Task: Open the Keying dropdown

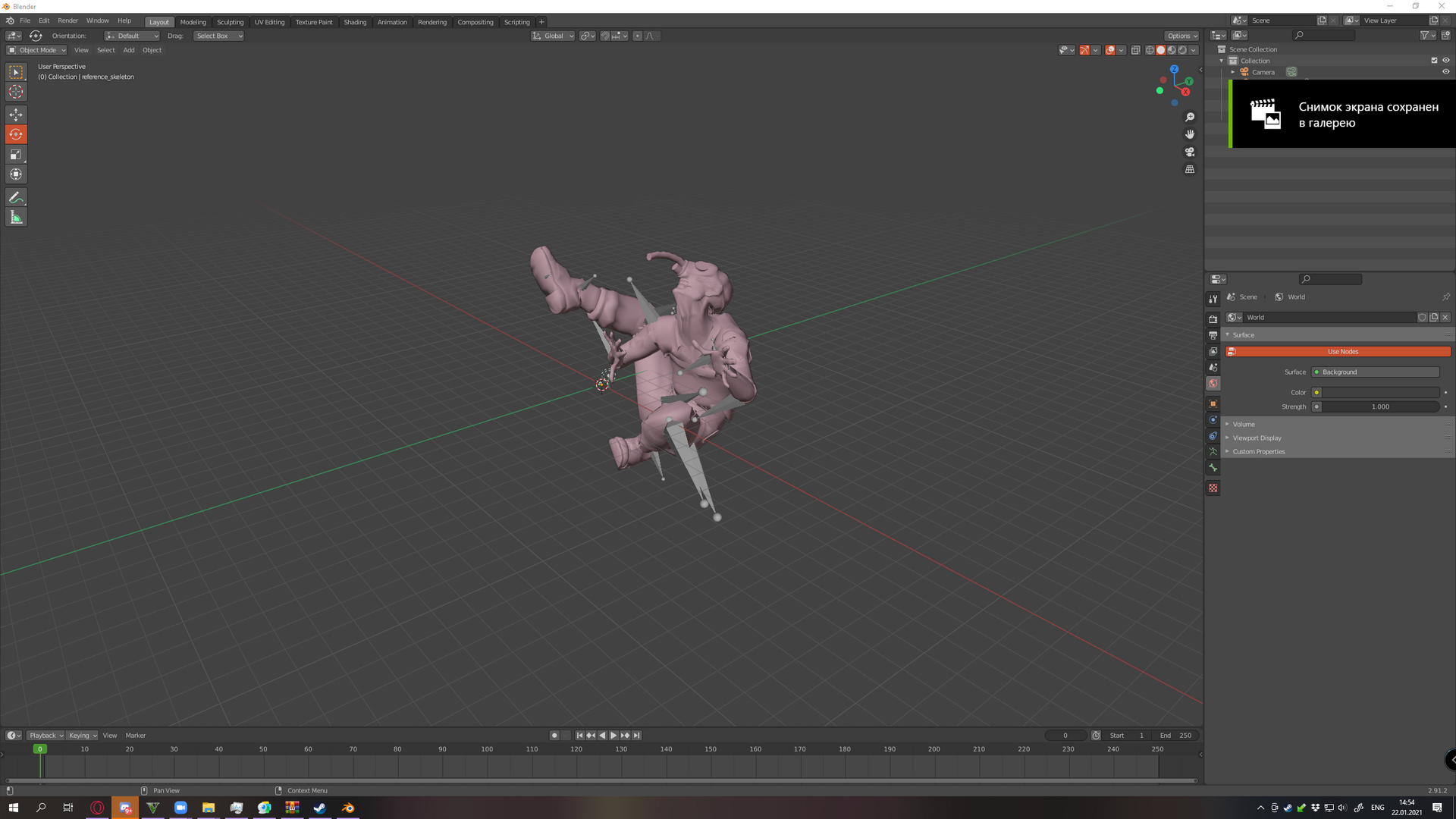Action: click(x=83, y=735)
